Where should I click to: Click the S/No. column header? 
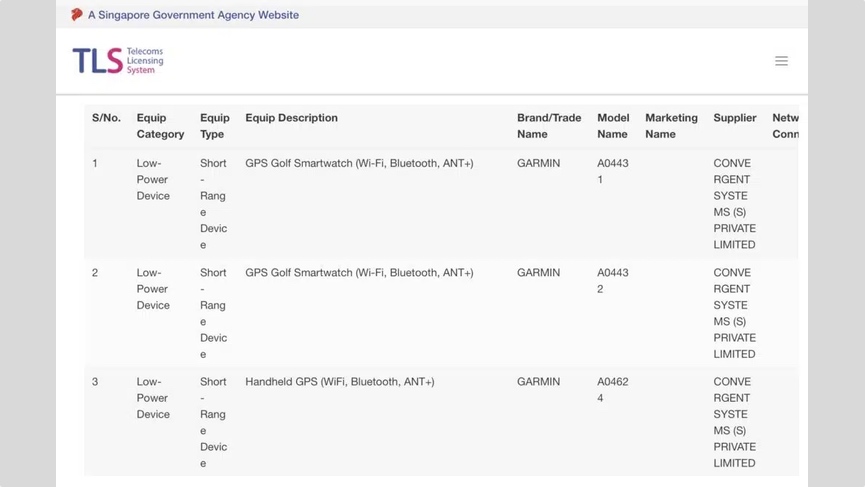coord(106,118)
